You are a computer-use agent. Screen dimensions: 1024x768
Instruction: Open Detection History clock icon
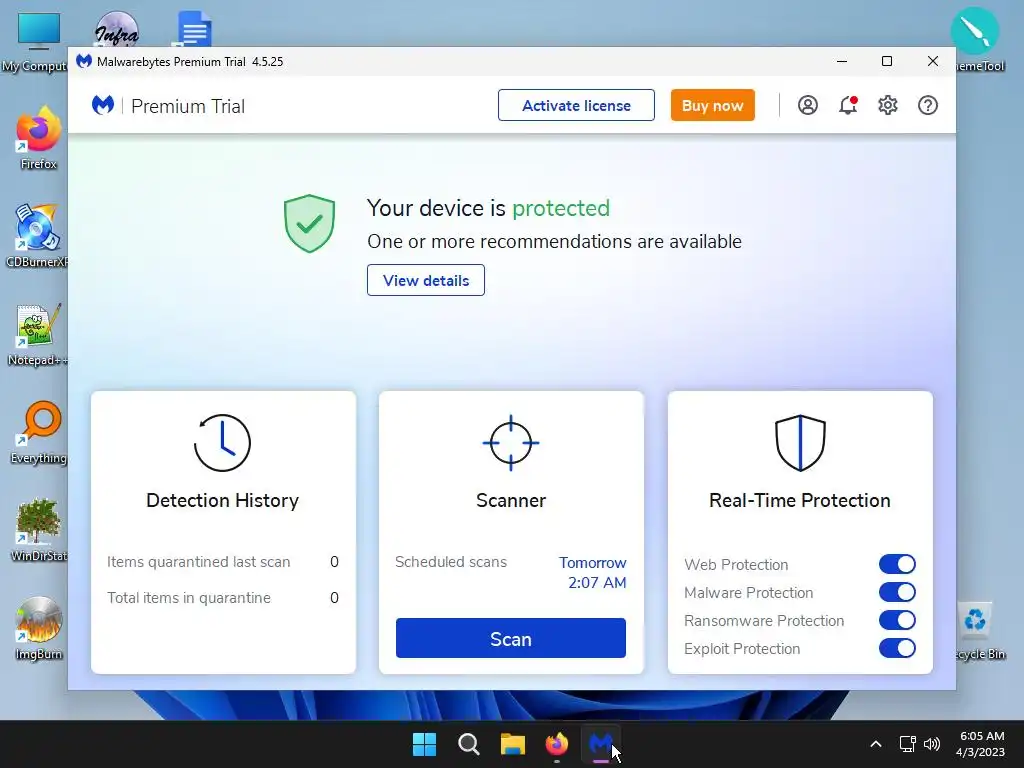pyautogui.click(x=222, y=443)
